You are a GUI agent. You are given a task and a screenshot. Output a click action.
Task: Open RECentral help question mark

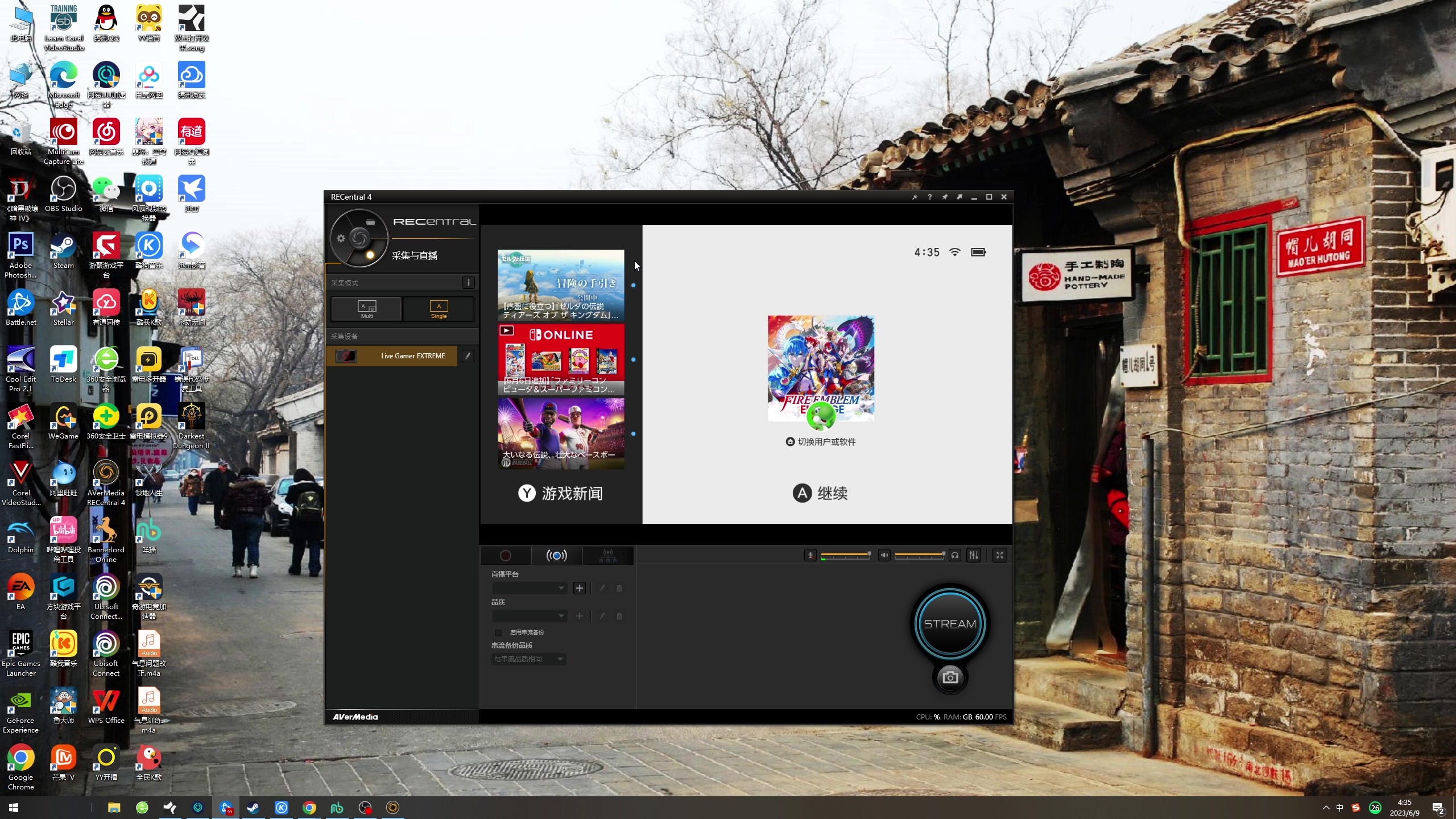point(930,197)
